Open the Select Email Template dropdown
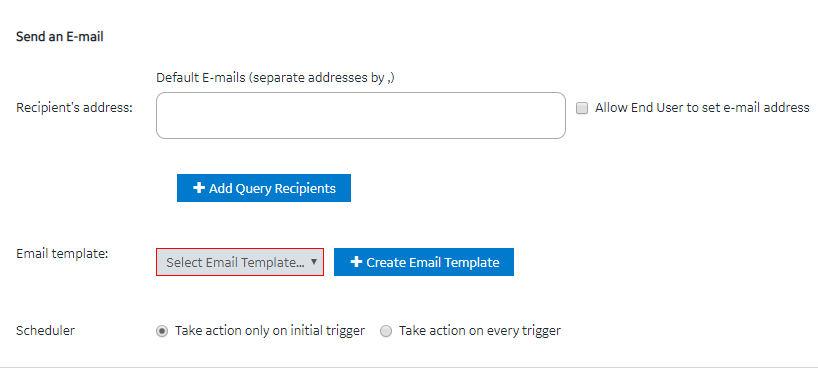Viewport: 818px width, 385px height. pyautogui.click(x=240, y=262)
